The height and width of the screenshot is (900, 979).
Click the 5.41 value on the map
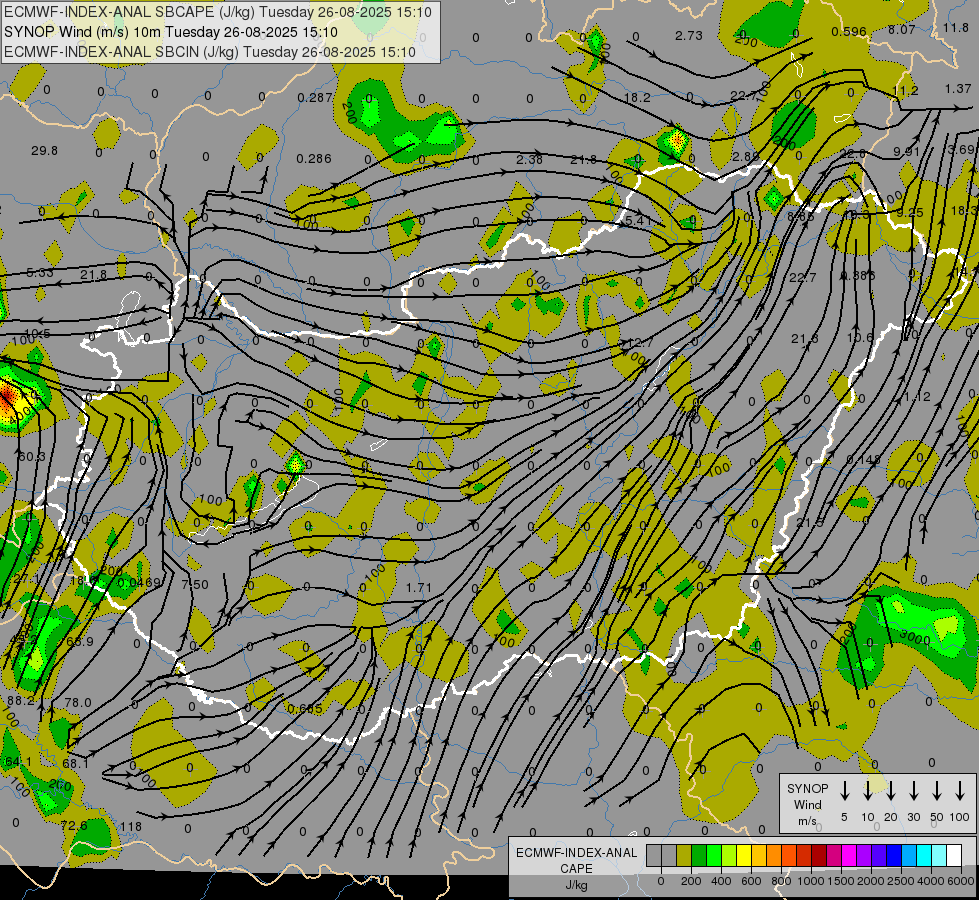pyautogui.click(x=638, y=220)
